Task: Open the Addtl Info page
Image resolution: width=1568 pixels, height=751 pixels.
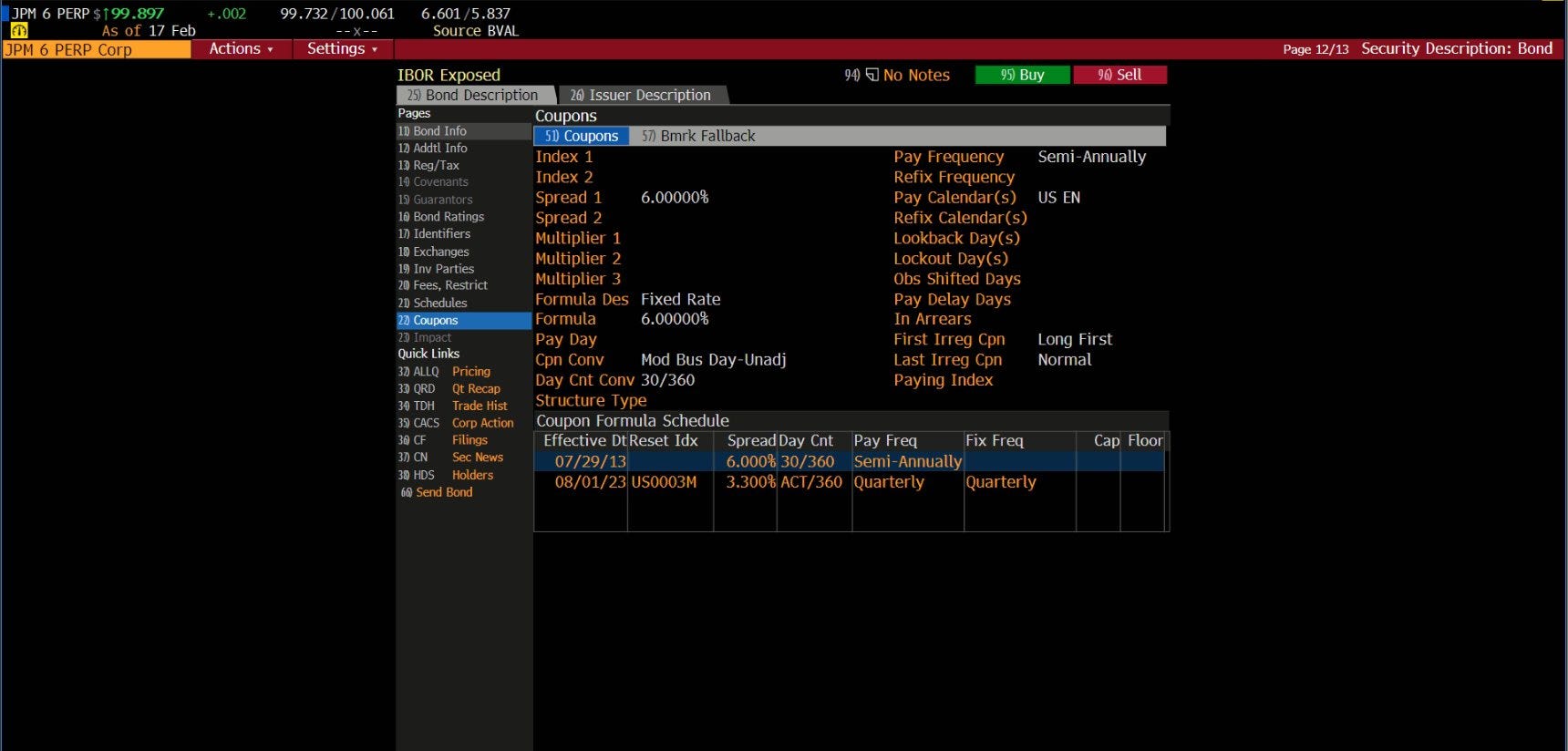Action: click(x=463, y=148)
